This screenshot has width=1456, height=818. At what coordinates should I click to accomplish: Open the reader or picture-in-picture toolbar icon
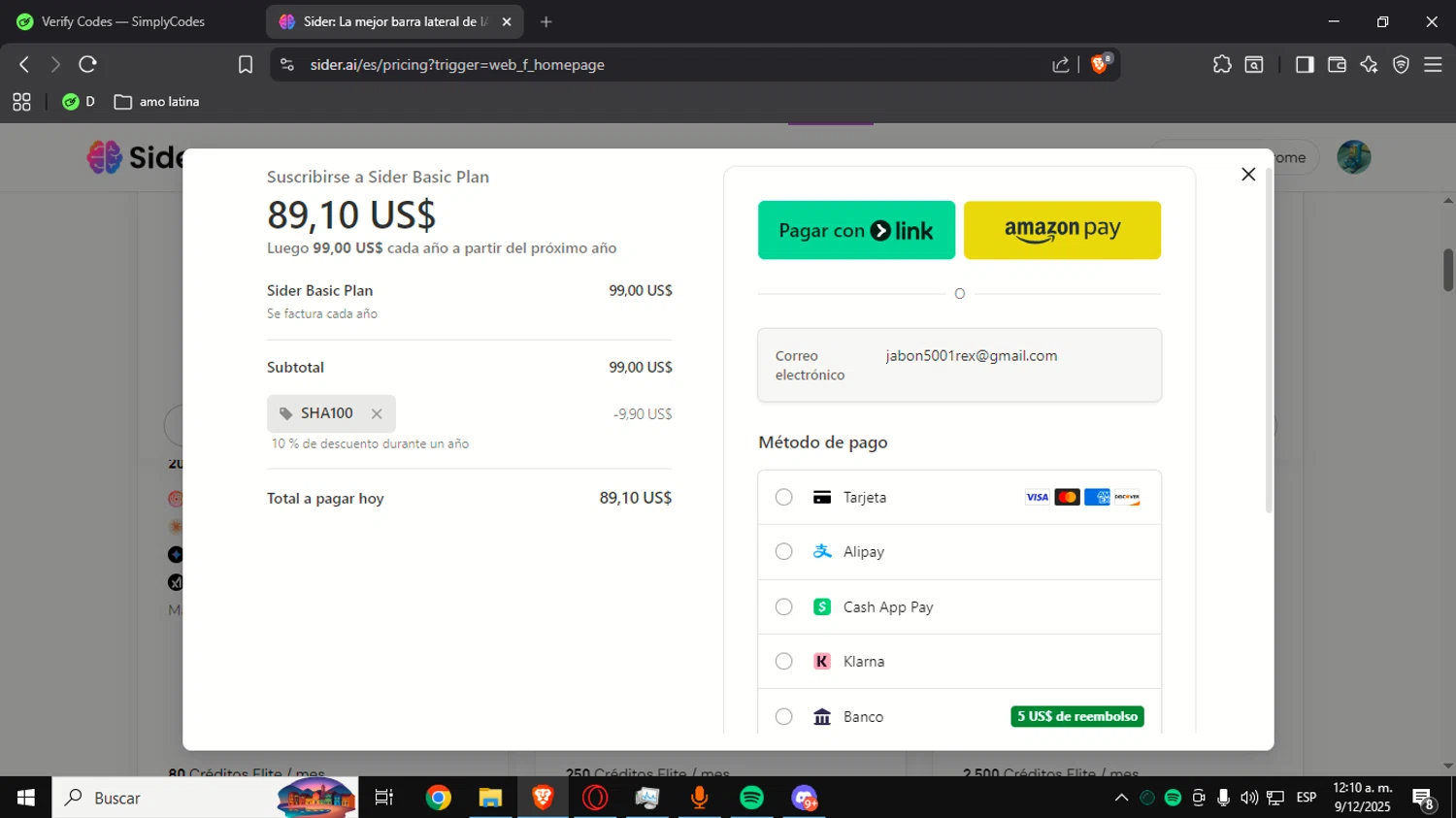click(1254, 64)
